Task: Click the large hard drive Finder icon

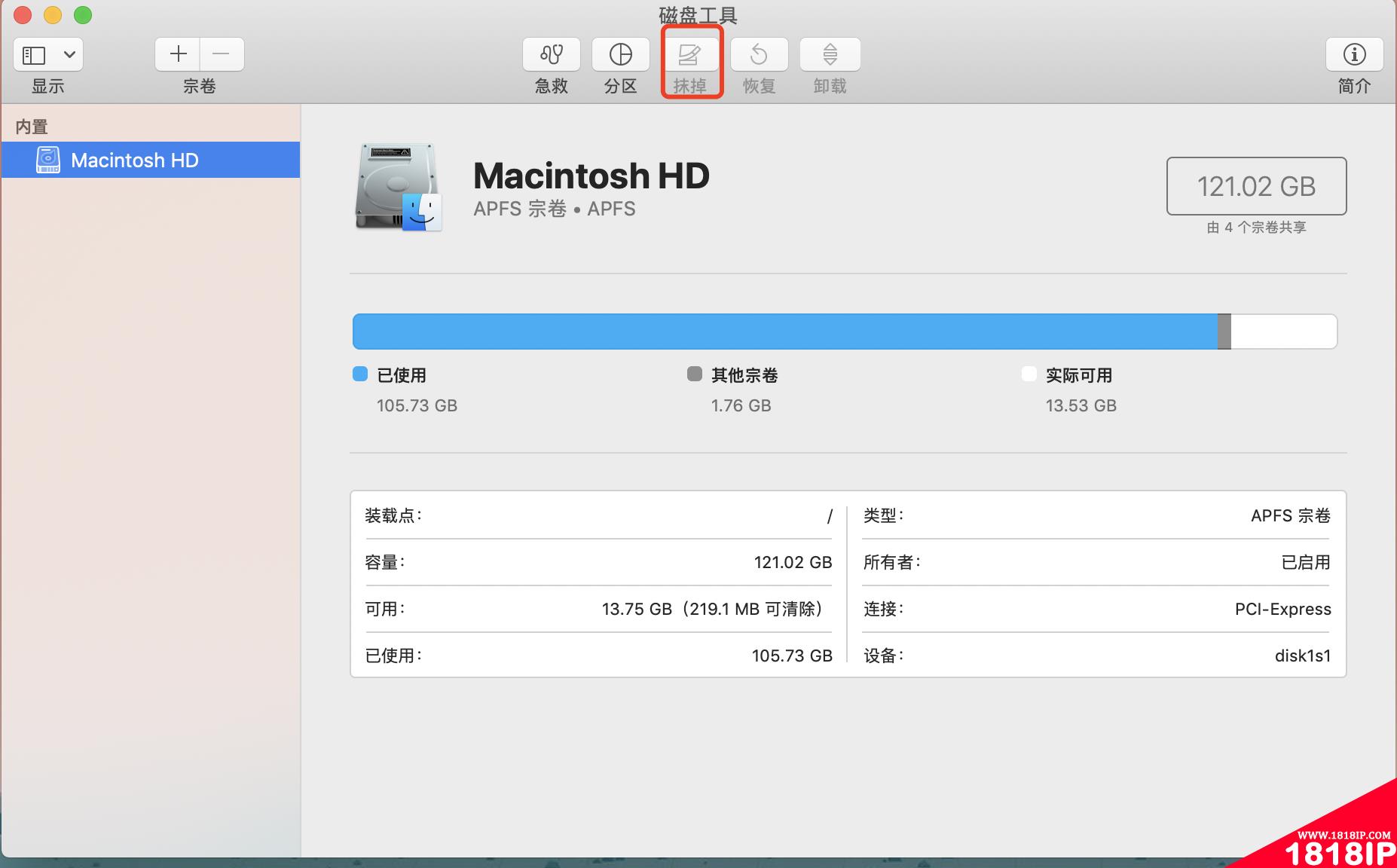Action: [399, 187]
